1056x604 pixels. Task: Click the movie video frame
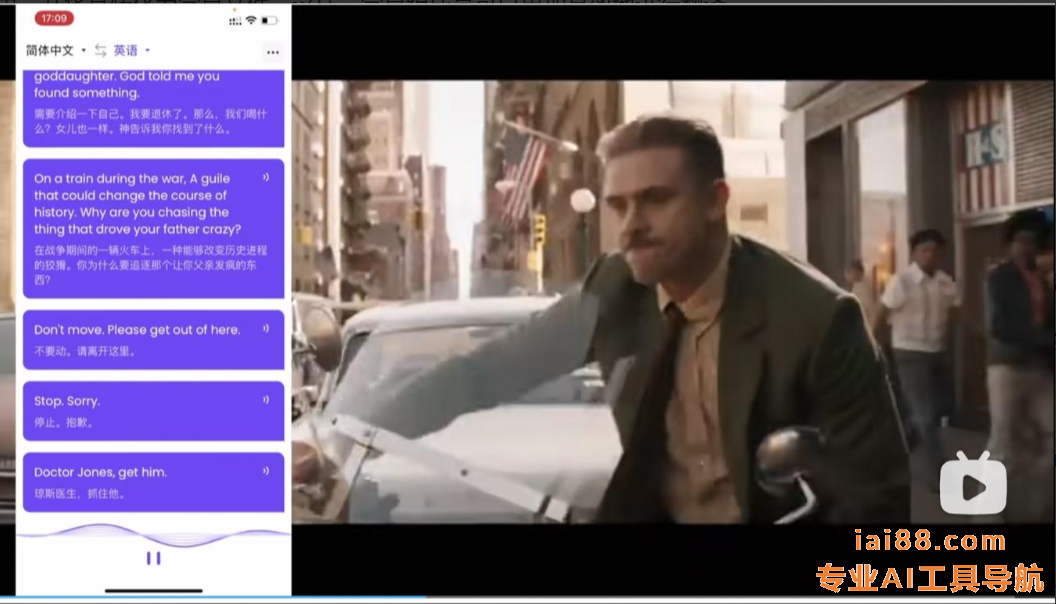click(x=673, y=302)
